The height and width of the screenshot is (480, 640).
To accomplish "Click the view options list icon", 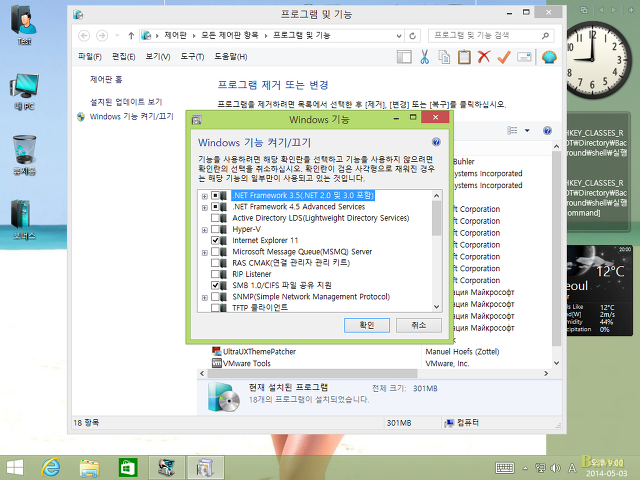I will point(512,131).
